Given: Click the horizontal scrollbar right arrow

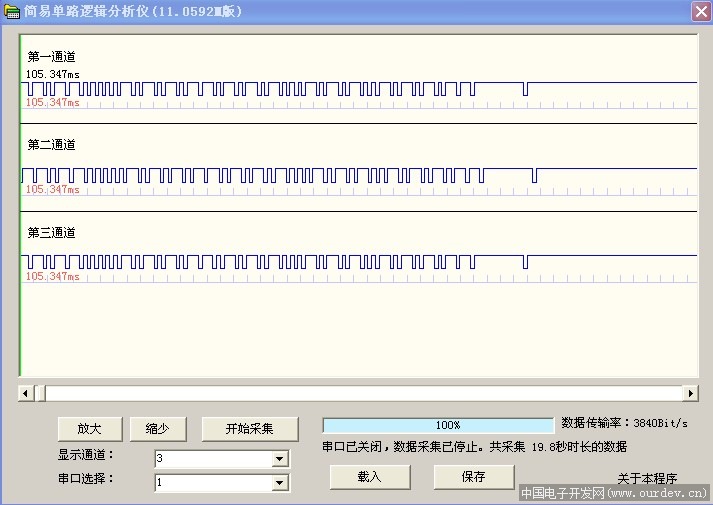Looking at the screenshot, I should (690, 393).
